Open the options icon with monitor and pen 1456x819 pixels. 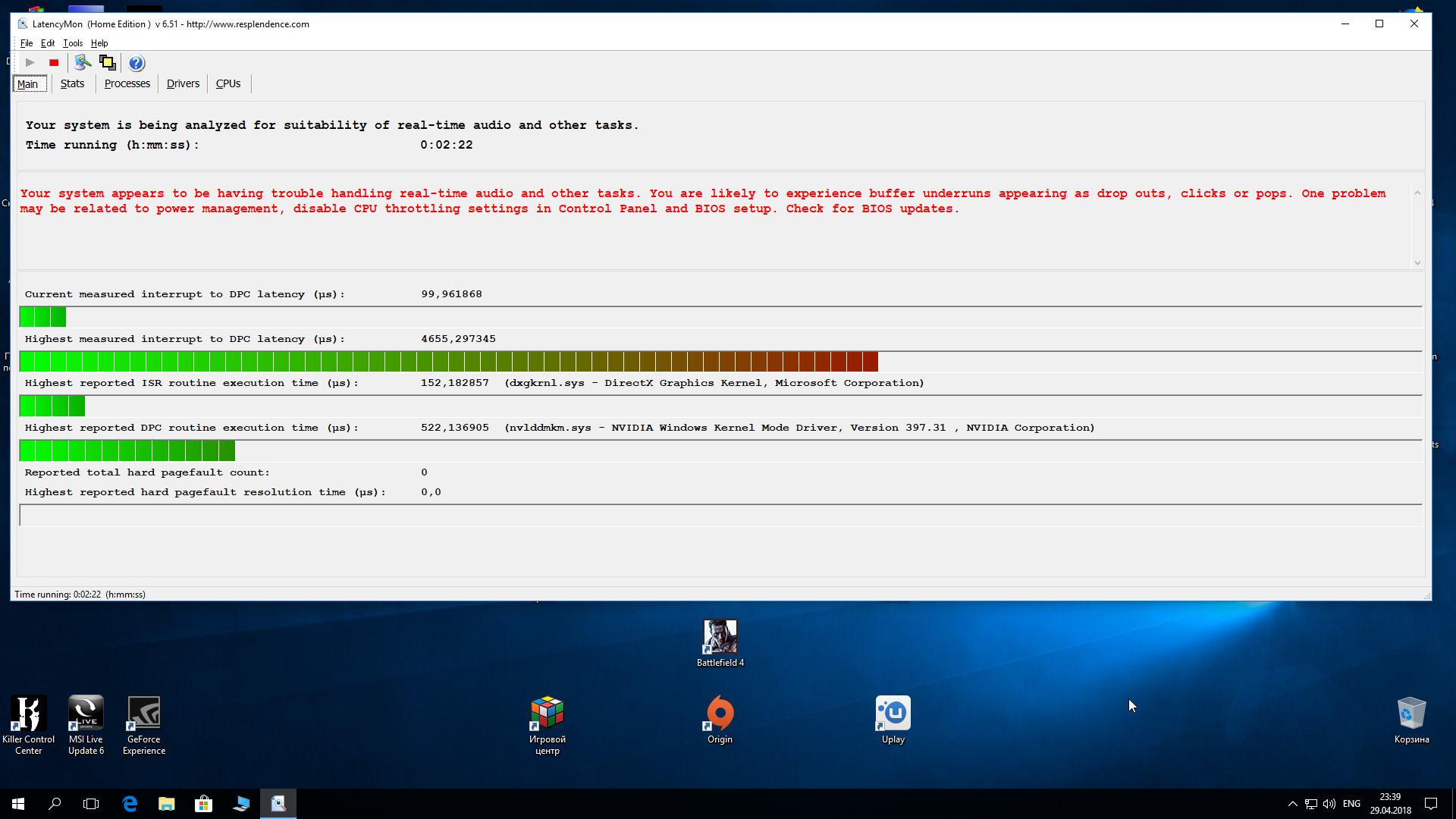[x=83, y=63]
